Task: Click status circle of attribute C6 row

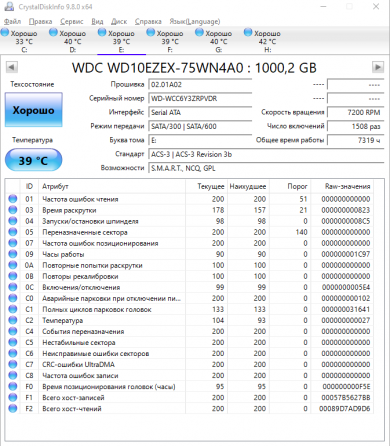Action: coord(13,353)
